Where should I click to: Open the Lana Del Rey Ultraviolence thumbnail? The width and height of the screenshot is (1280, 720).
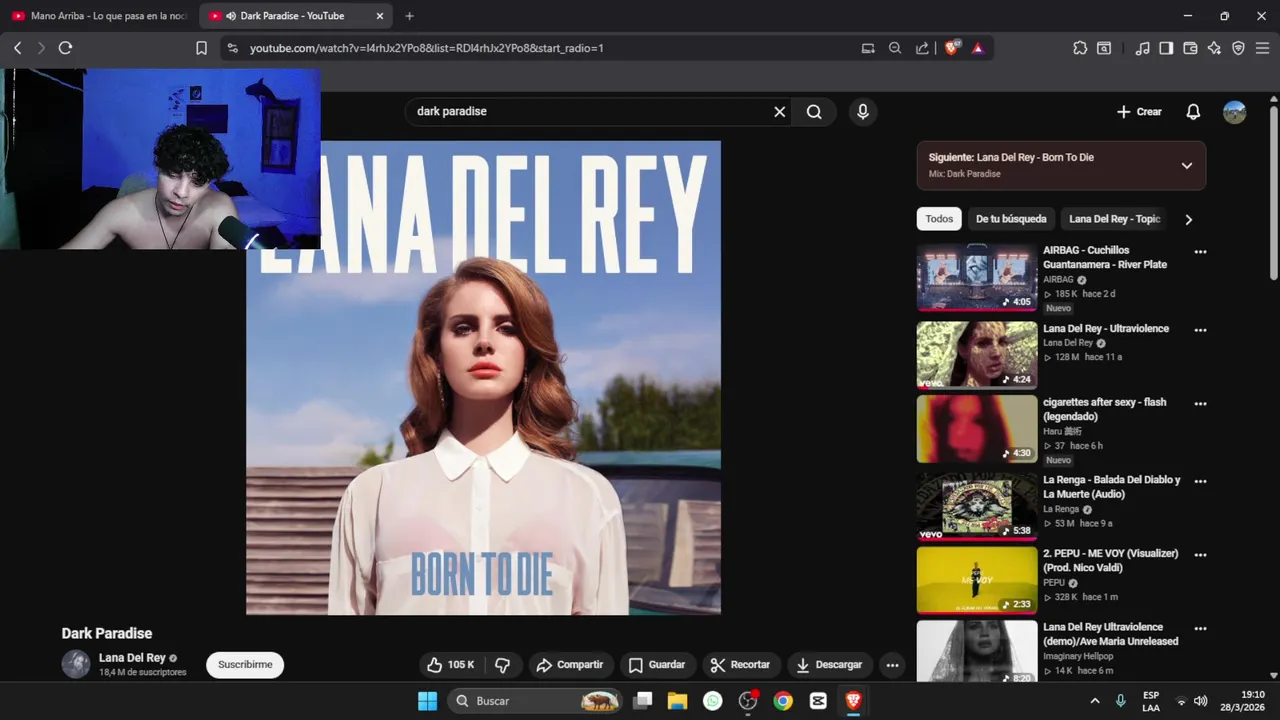click(977, 355)
